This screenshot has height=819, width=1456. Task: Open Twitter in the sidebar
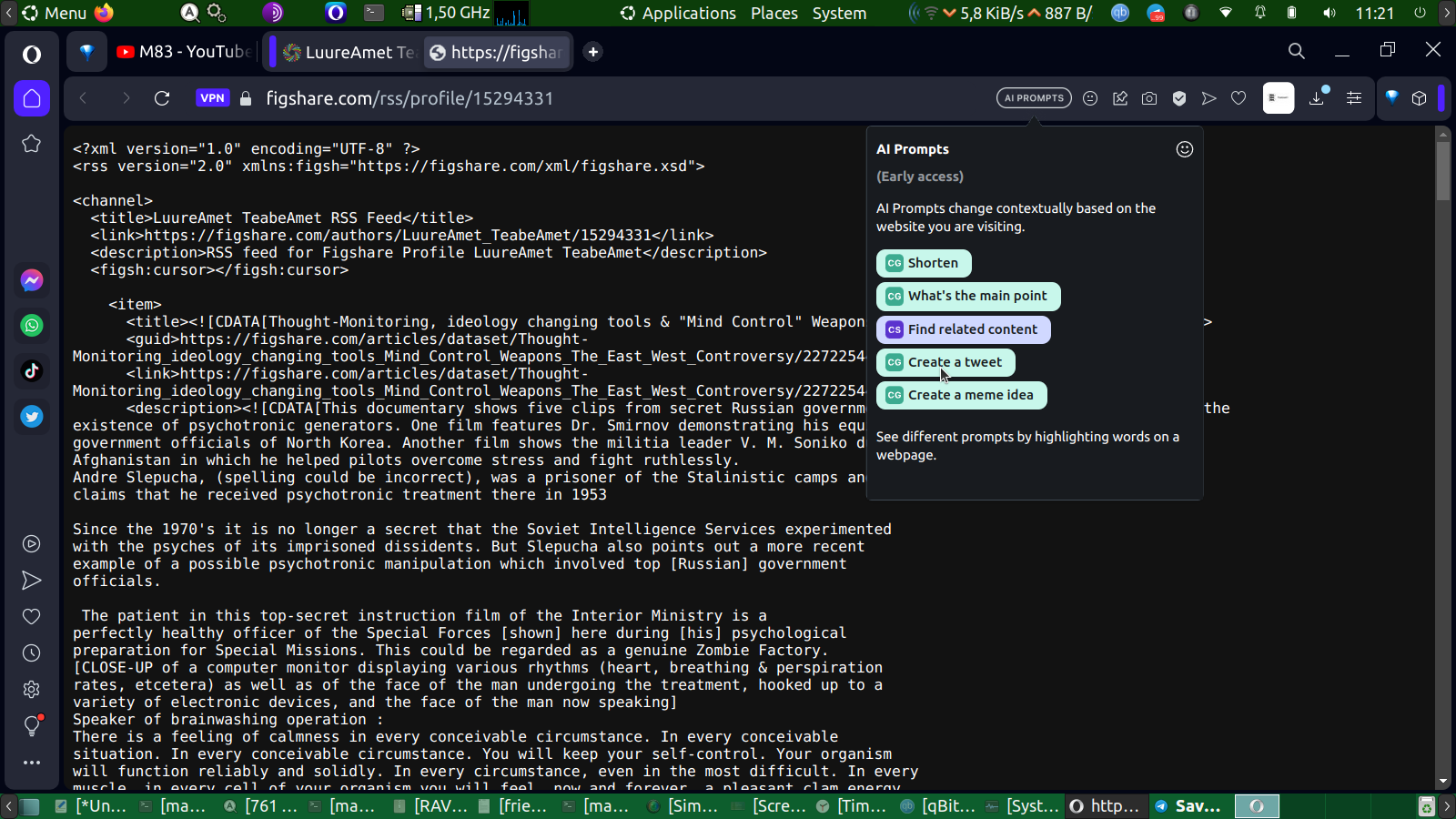(x=32, y=417)
